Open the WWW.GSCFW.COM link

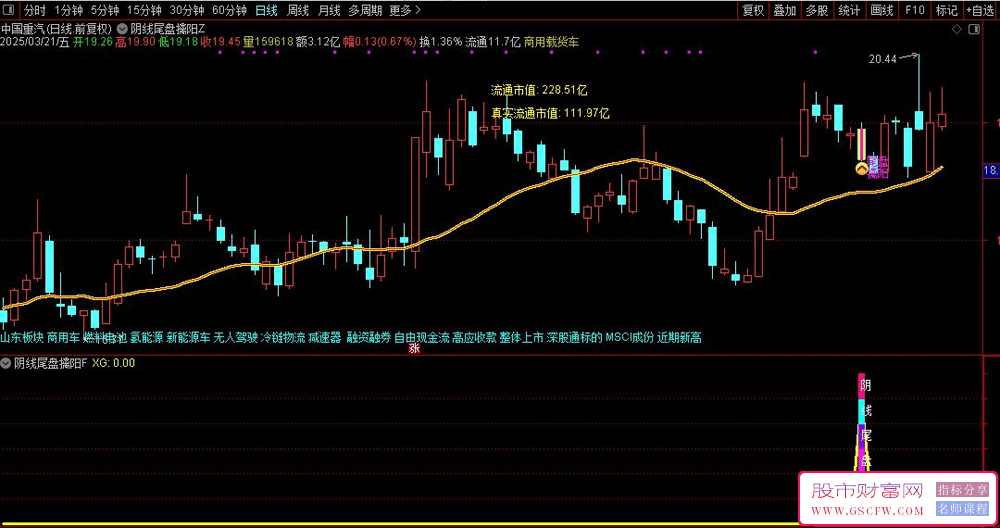pos(867,511)
